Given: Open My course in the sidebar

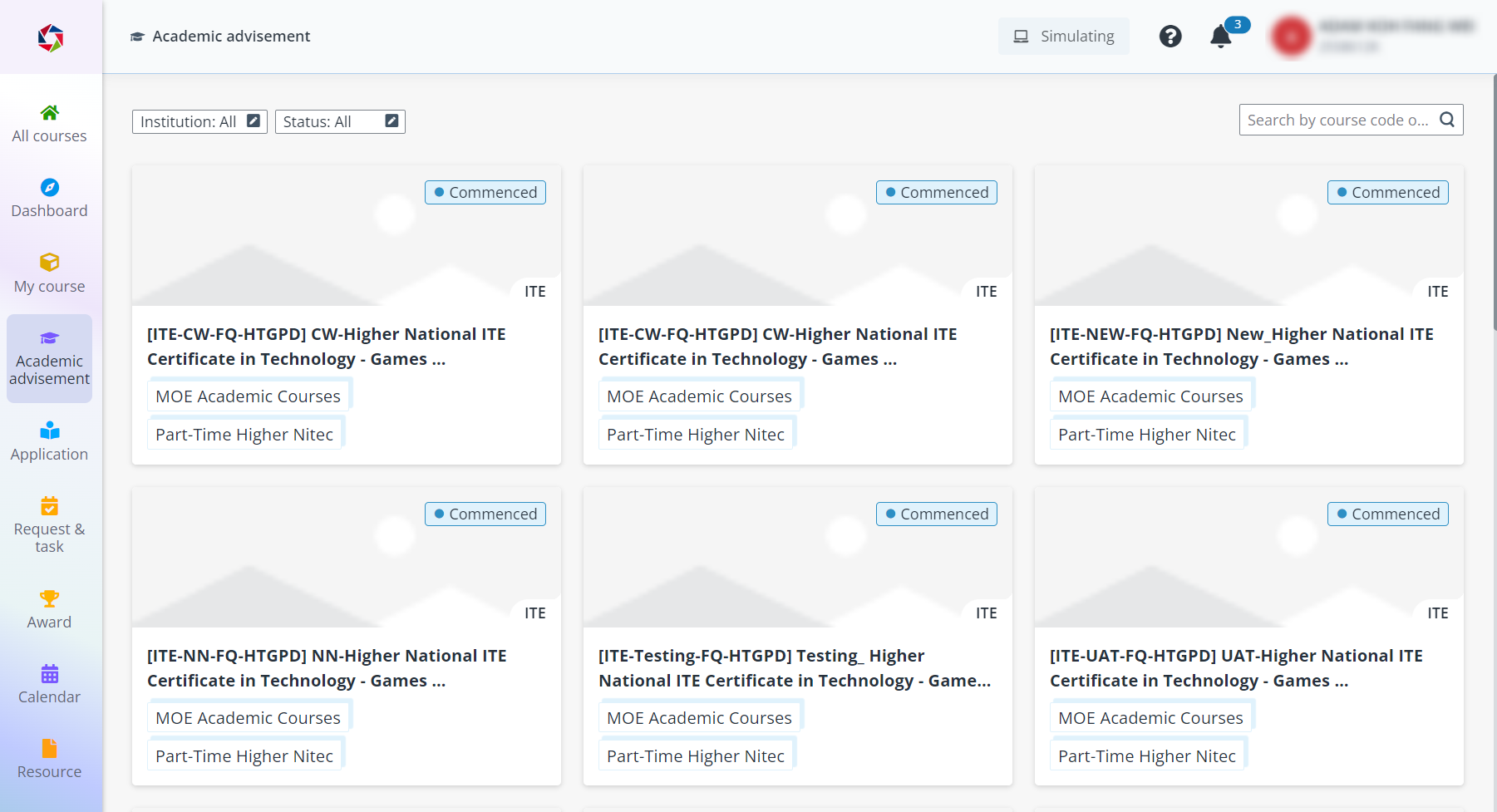Looking at the screenshot, I should click(49, 273).
